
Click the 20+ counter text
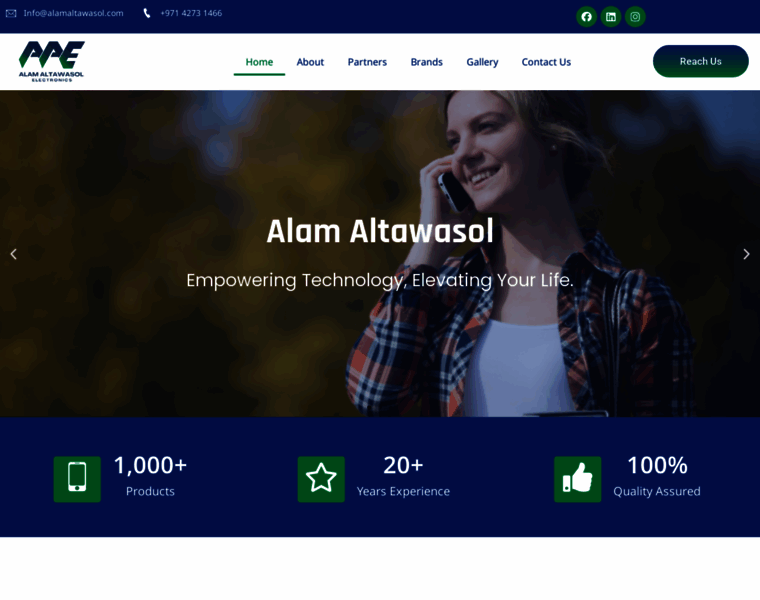[x=403, y=465]
